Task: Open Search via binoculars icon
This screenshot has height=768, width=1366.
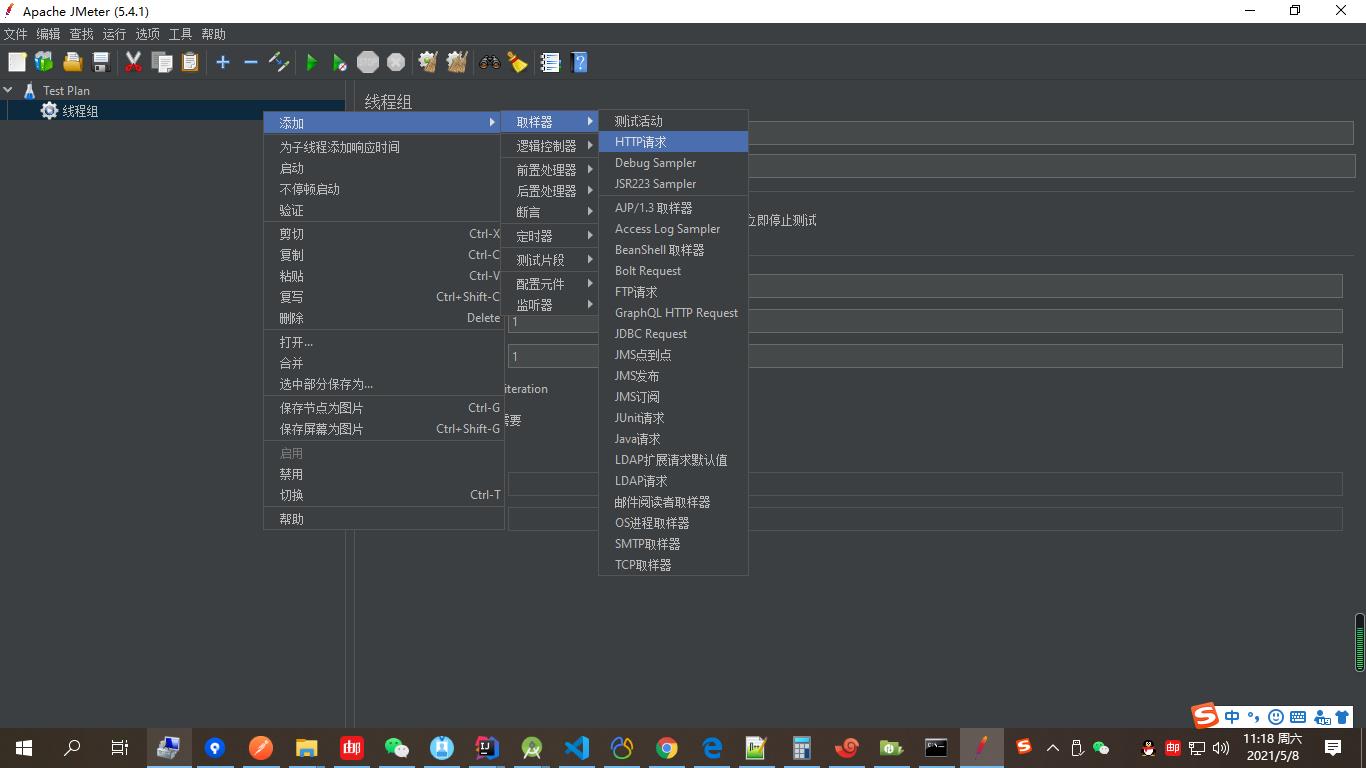Action: click(489, 62)
